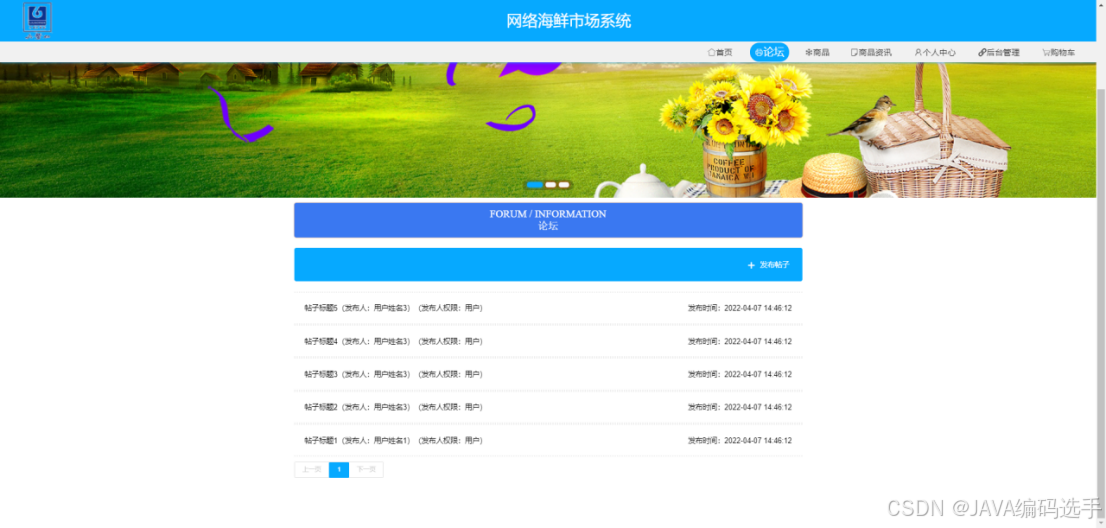This screenshot has height=528, width=1106.
Task: Go to the 商品 products menu item
Action: [818, 52]
